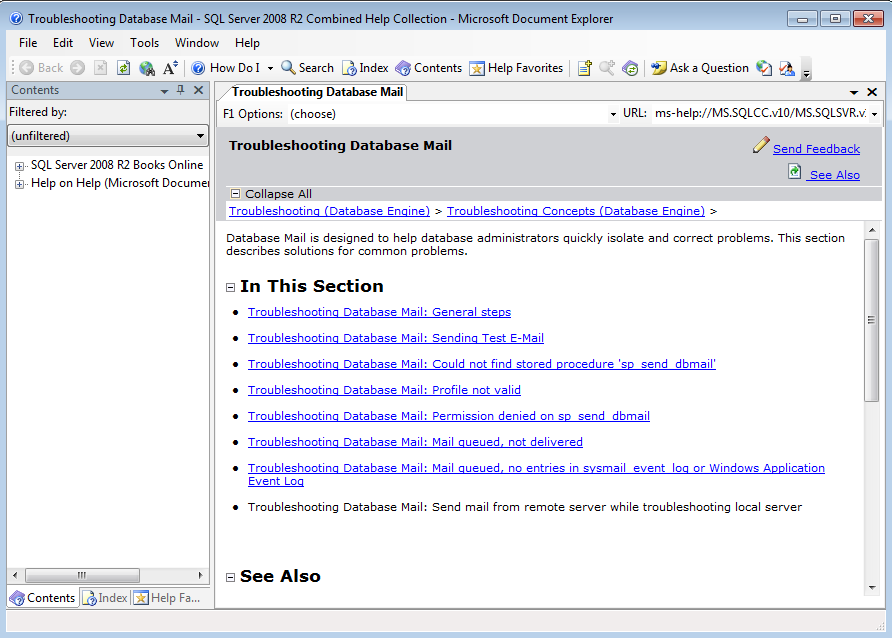Click the Send Feedback link
Screen dimensions: 892x638
click(816, 149)
